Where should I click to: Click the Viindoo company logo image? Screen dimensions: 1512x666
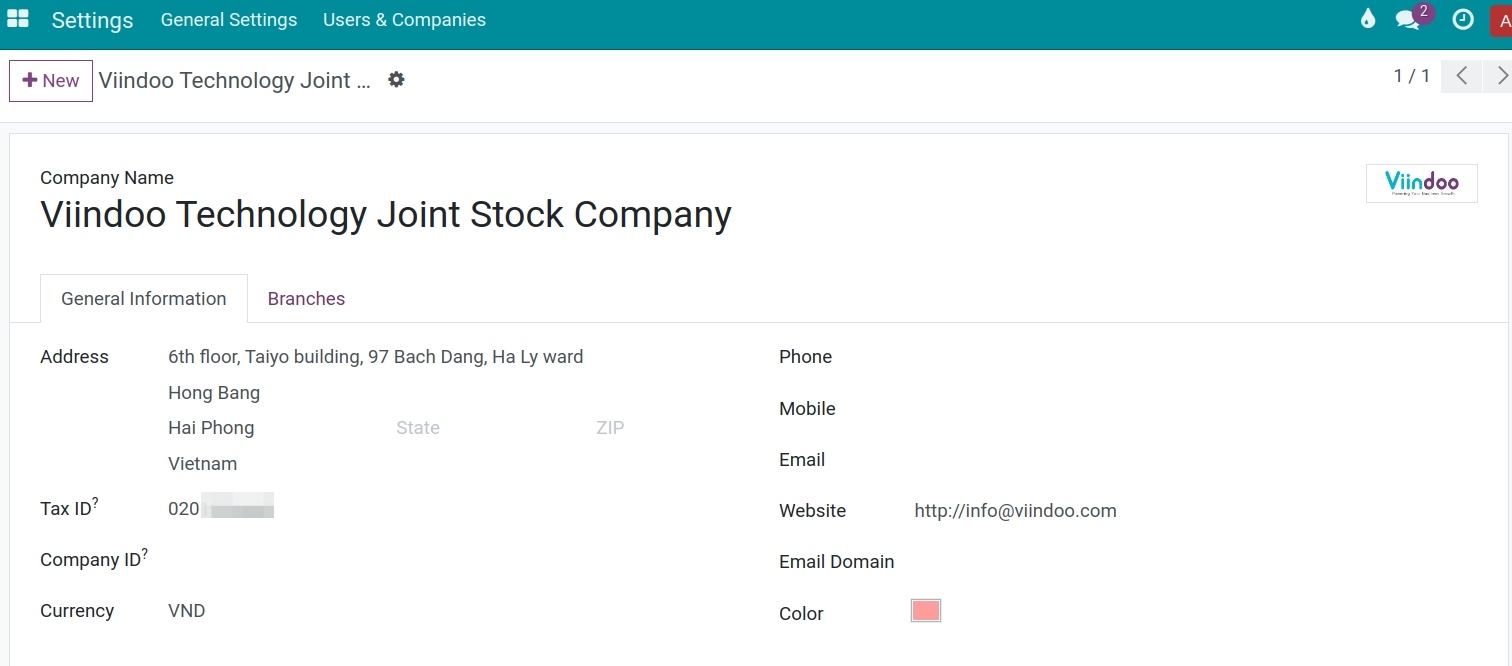click(x=1421, y=183)
